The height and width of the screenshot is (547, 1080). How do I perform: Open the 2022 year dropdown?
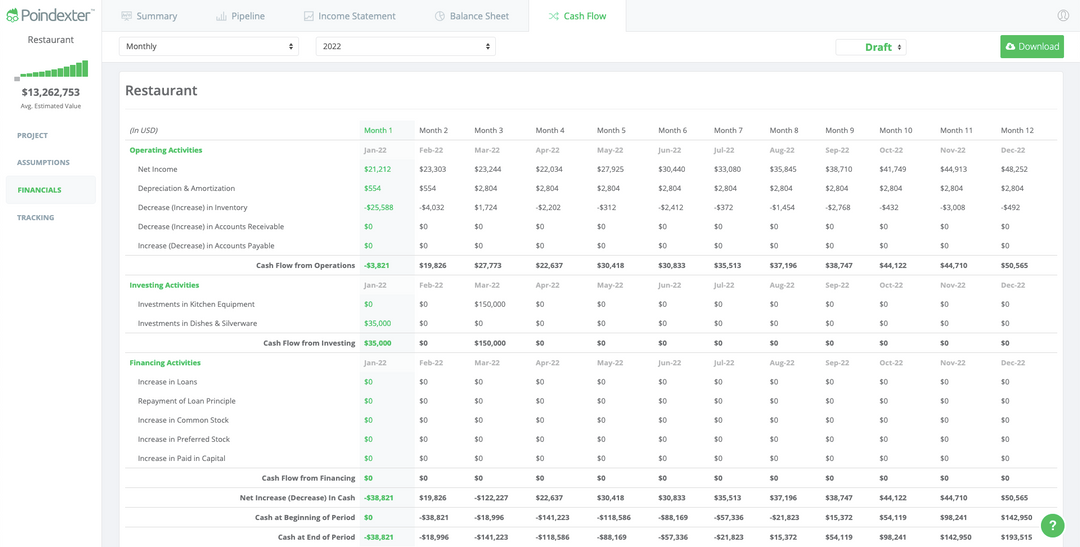[405, 47]
